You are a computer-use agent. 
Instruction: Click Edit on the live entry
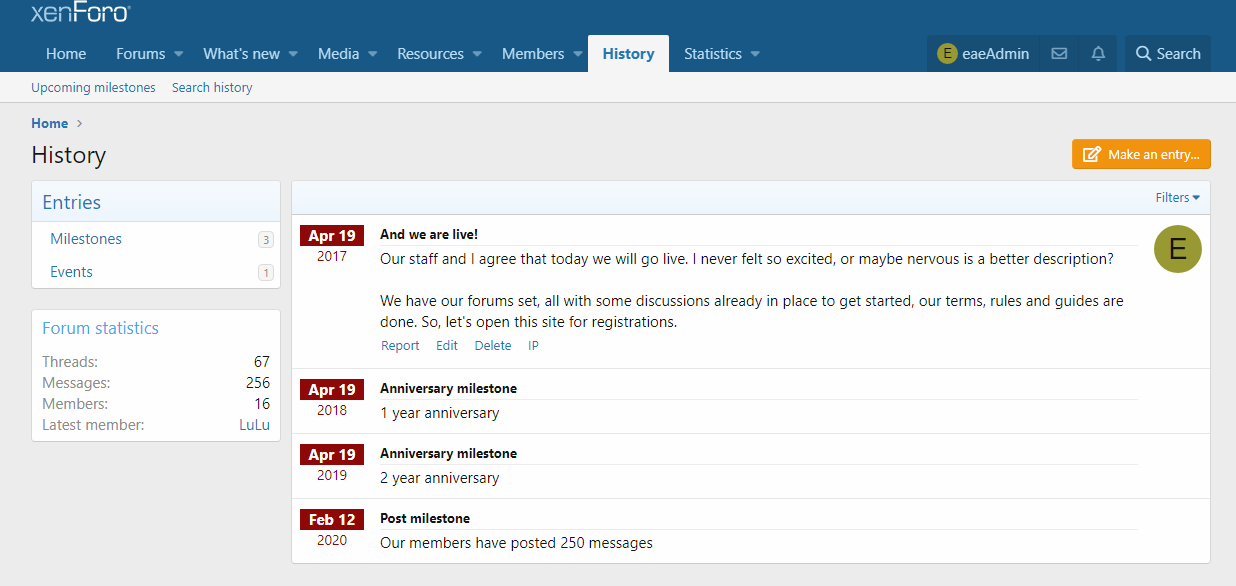pos(446,346)
